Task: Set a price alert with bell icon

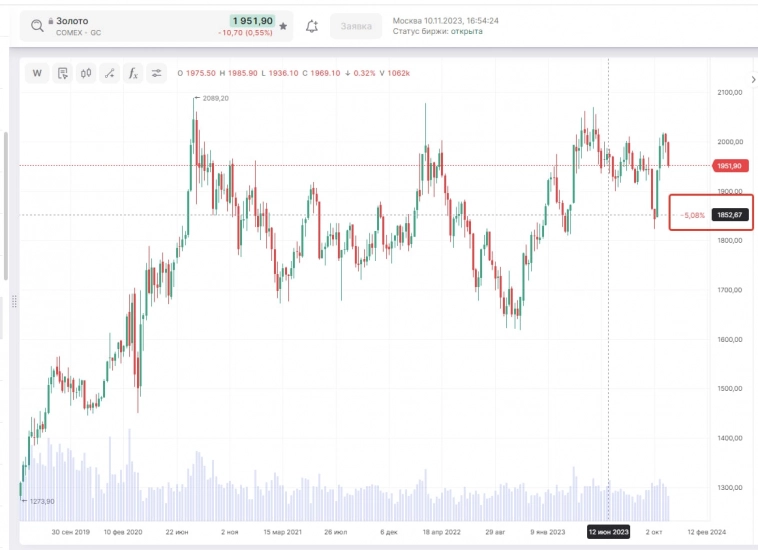Action: click(x=312, y=26)
